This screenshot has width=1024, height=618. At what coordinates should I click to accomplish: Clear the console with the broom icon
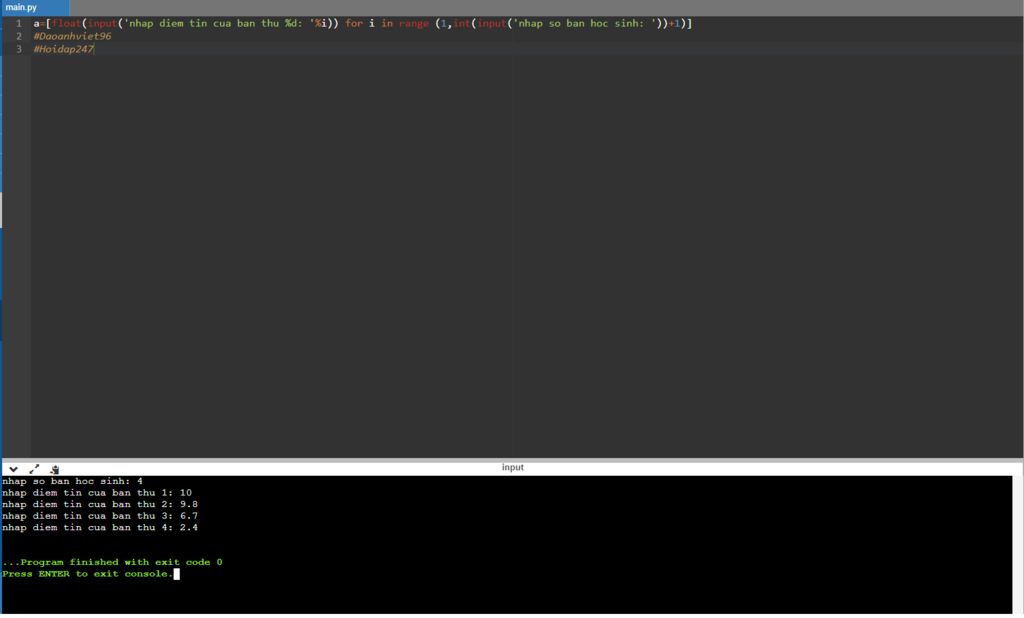54,469
